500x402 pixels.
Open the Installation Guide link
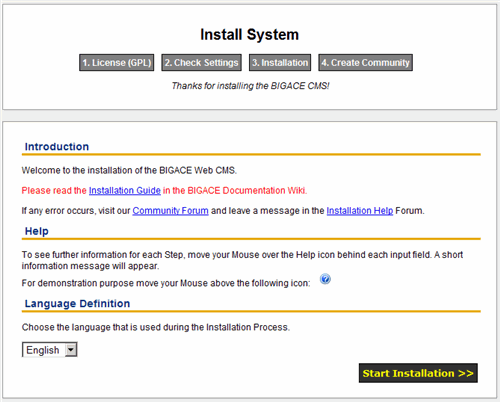click(125, 191)
